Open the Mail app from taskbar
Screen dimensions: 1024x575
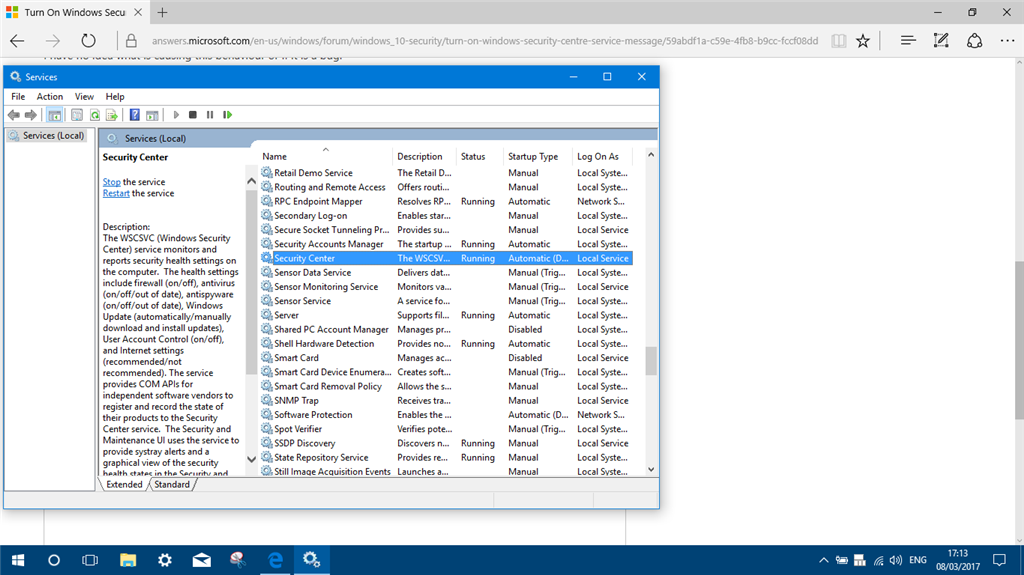[202, 560]
